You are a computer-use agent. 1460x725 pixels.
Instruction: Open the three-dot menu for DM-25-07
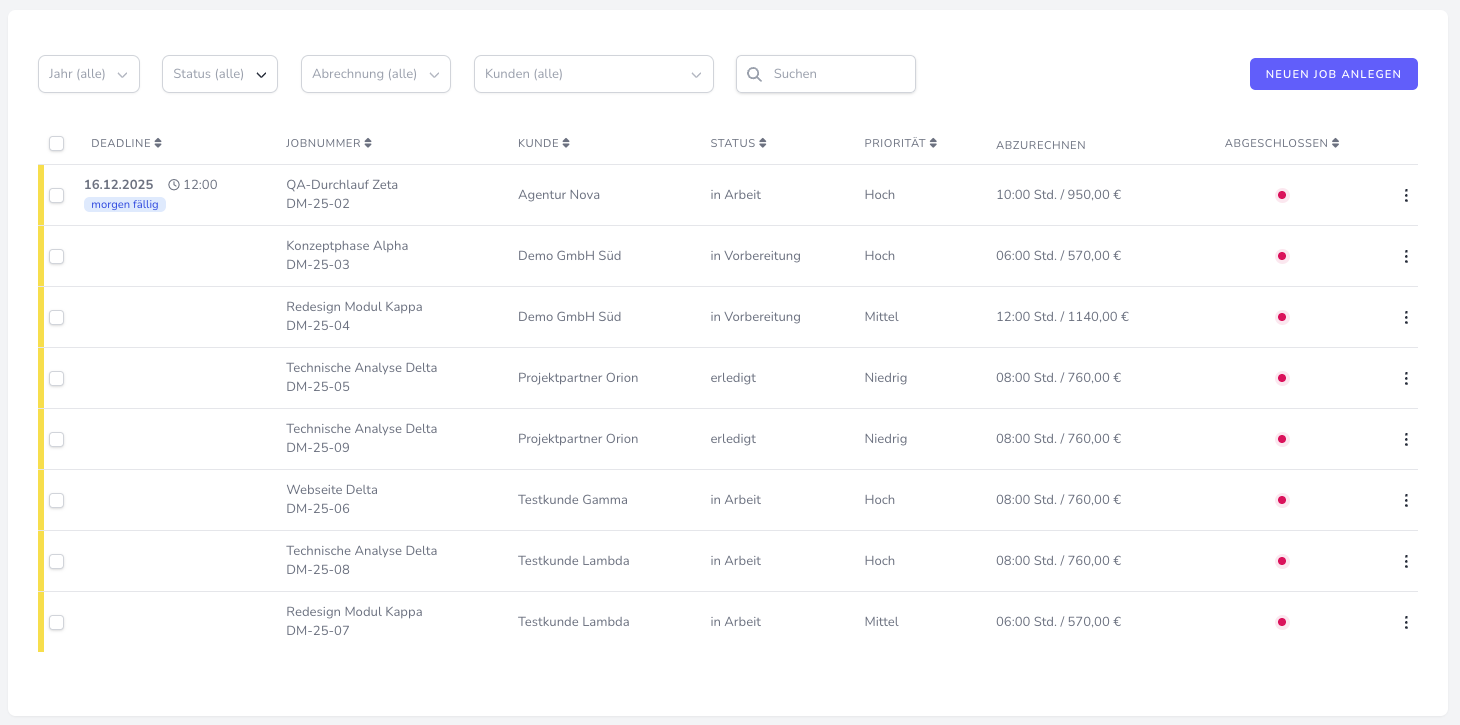coord(1406,622)
